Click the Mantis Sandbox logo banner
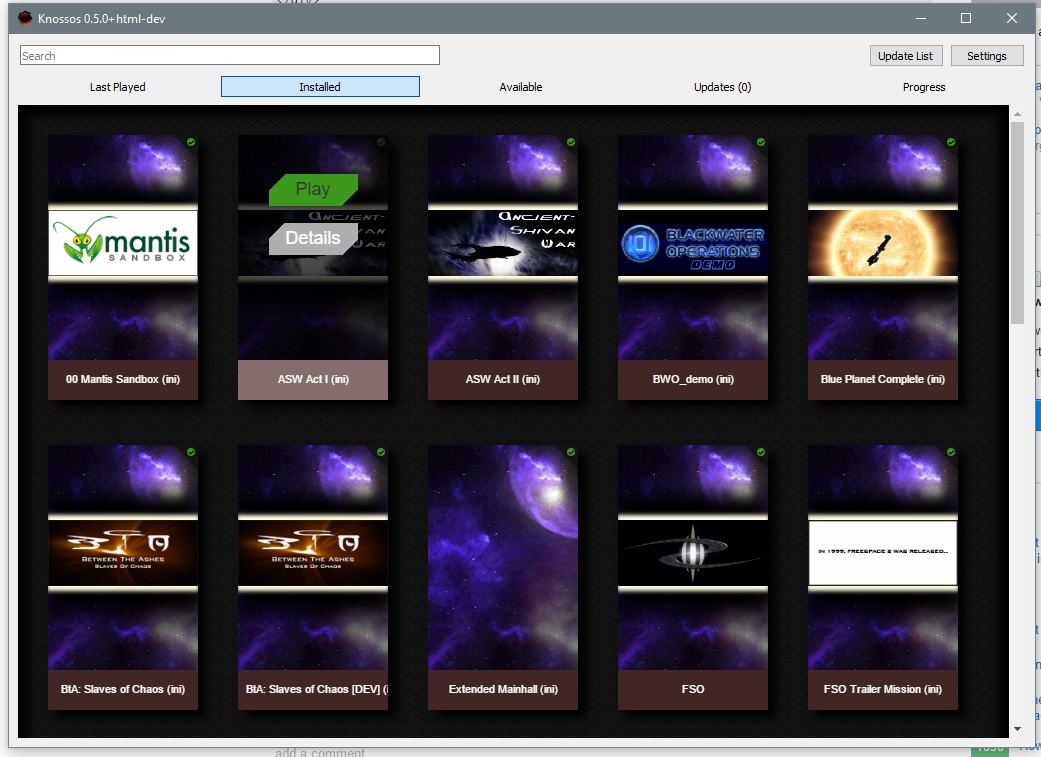This screenshot has height=757, width=1041. tap(123, 243)
